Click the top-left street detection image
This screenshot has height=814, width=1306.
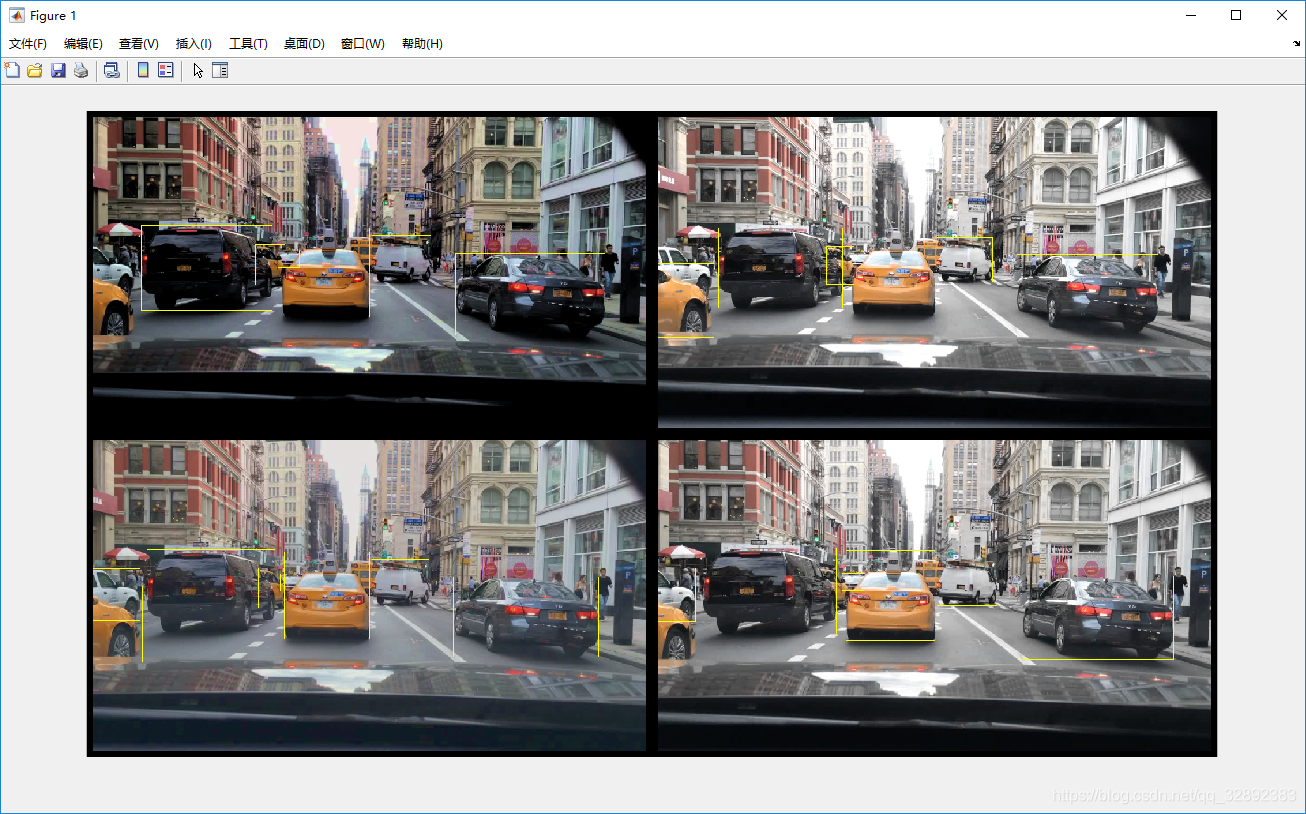369,271
